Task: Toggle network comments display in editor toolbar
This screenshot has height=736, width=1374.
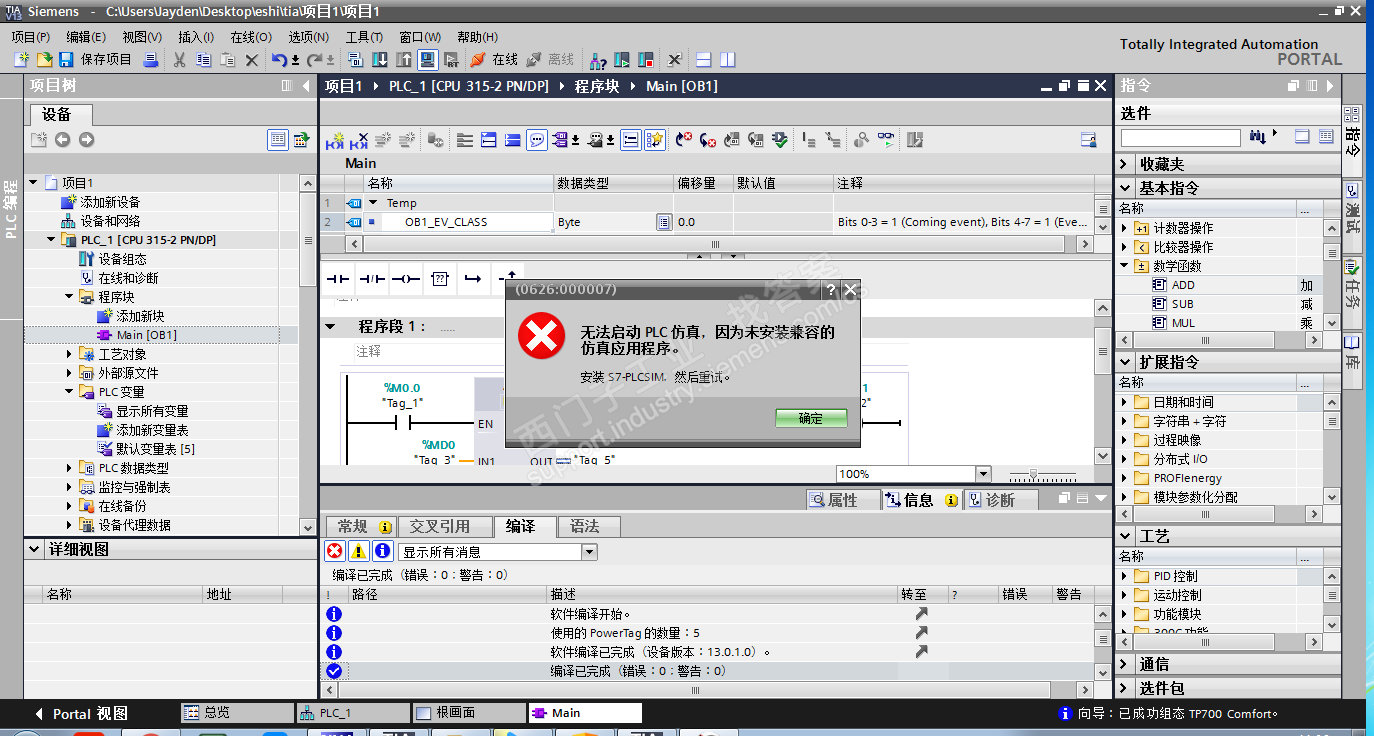Action: click(537, 140)
